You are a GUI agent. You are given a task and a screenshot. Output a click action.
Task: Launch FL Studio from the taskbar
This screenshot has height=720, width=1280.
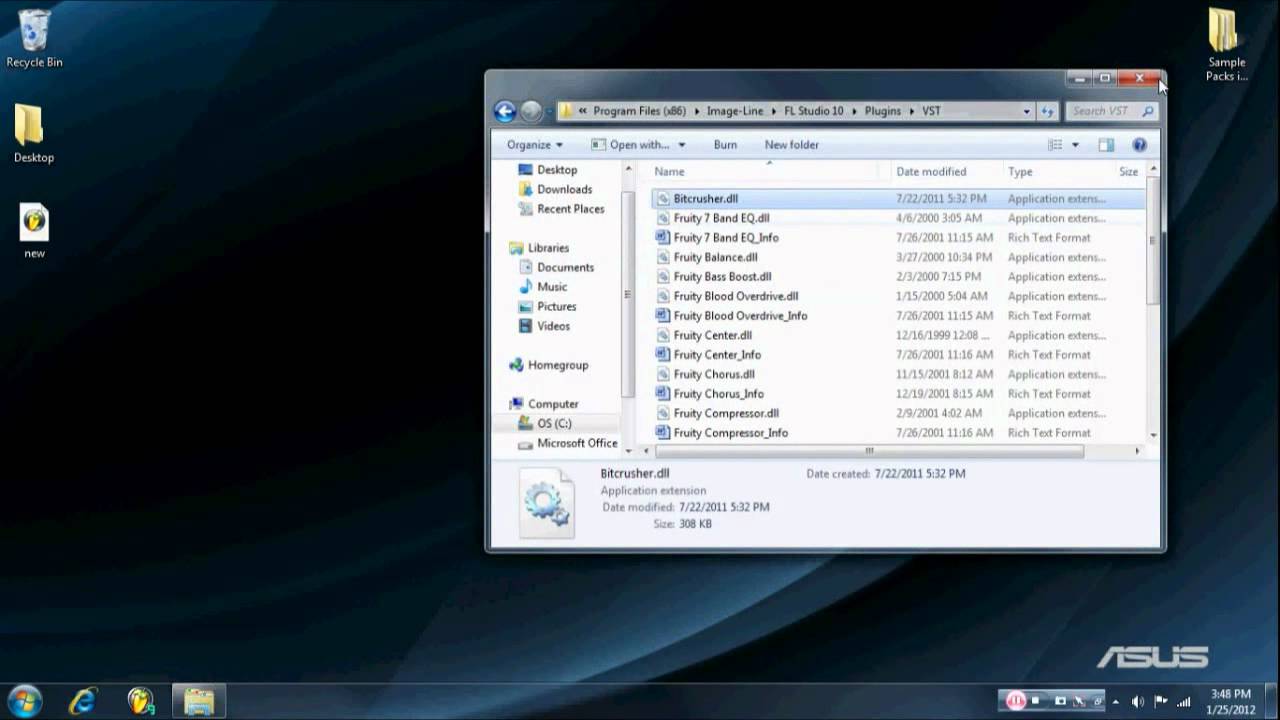(141, 700)
